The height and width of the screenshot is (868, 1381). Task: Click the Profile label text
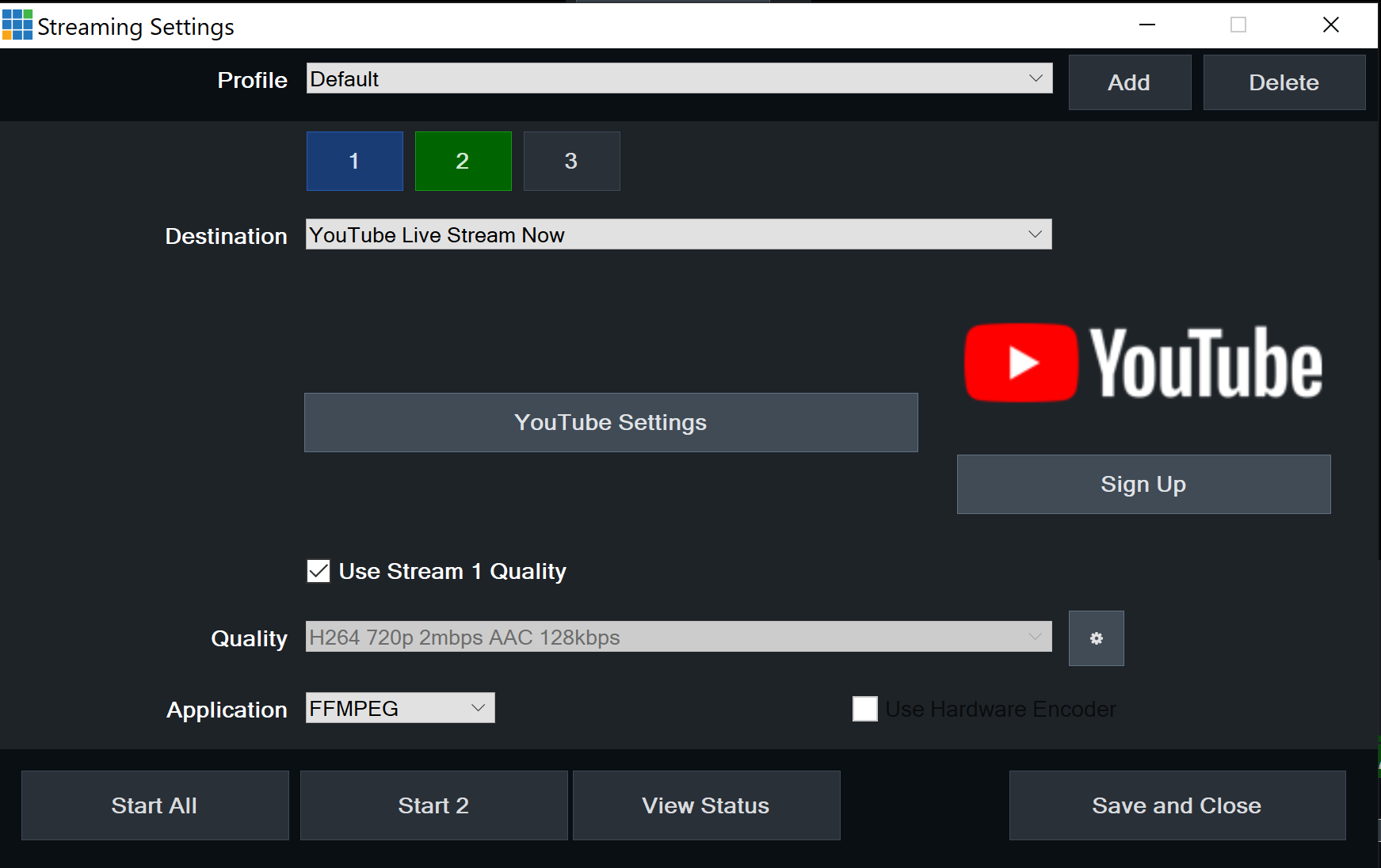tap(252, 80)
